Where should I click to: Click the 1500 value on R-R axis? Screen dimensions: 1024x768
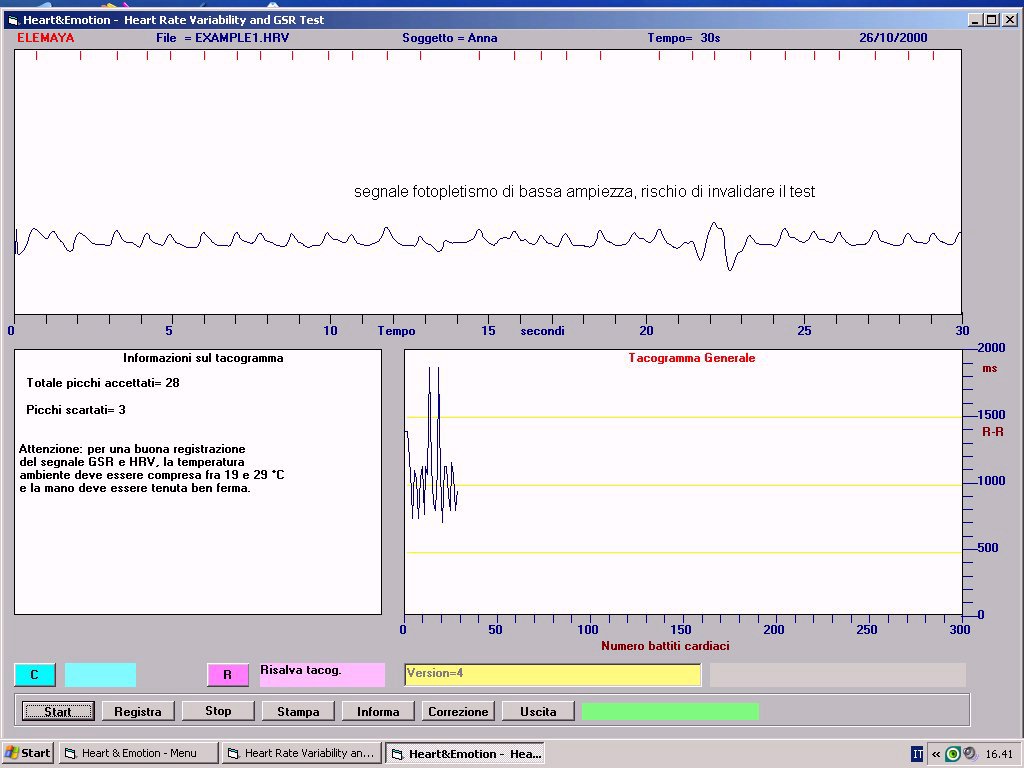tap(991, 415)
